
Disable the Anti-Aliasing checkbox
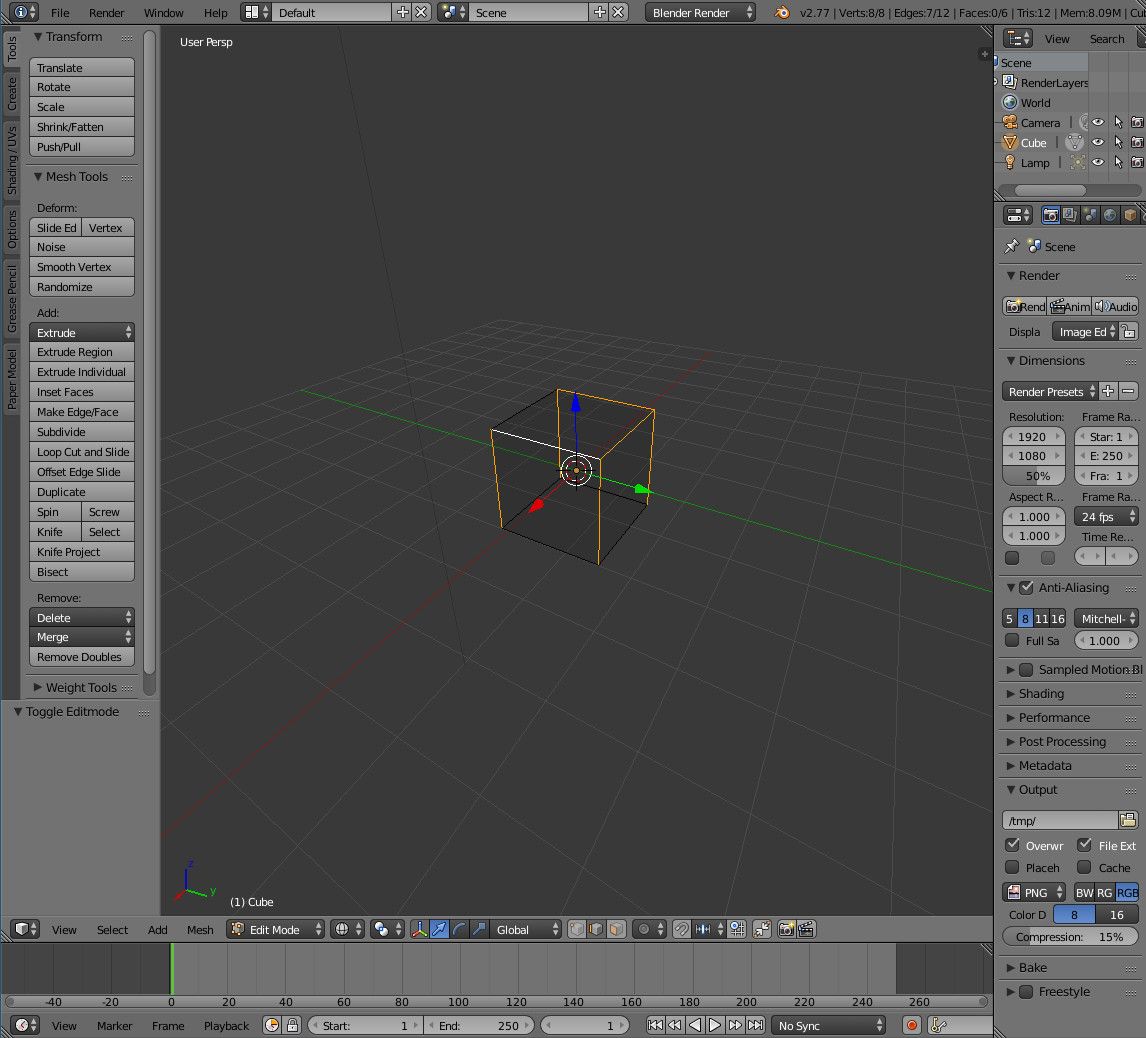click(1024, 588)
